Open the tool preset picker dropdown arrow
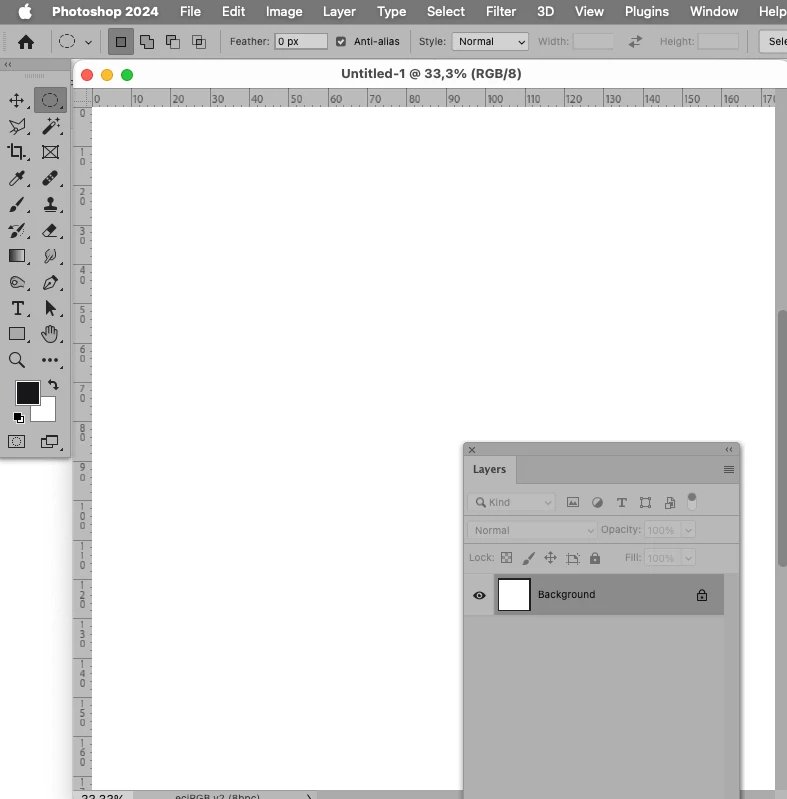Image resolution: width=787 pixels, height=799 pixels. [88, 42]
